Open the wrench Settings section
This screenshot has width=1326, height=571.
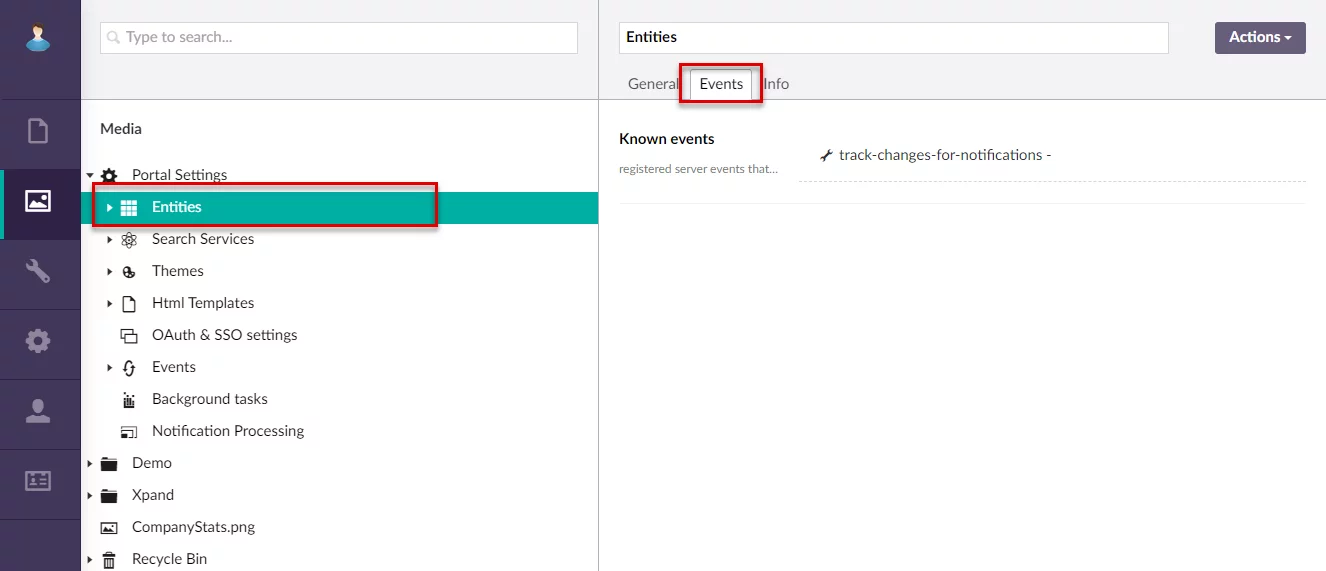pos(38,271)
